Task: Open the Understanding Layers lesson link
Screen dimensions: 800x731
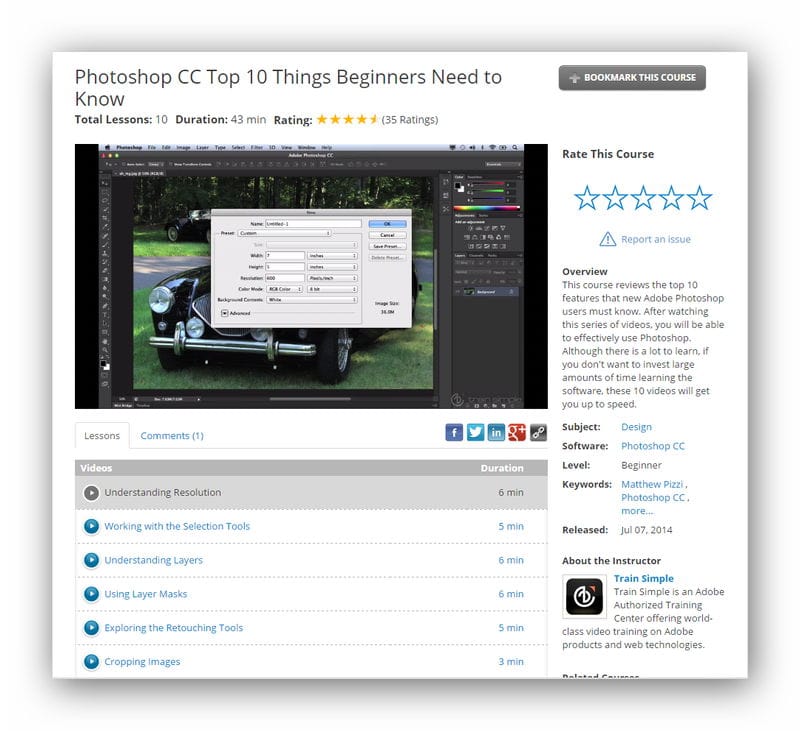Action: pyautogui.click(x=154, y=560)
